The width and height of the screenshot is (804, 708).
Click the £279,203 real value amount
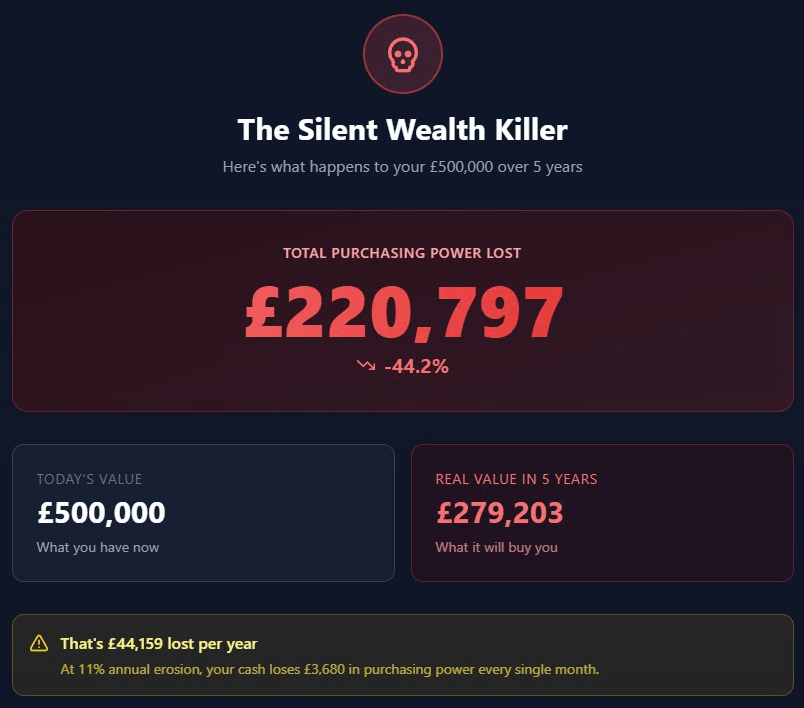coord(500,513)
